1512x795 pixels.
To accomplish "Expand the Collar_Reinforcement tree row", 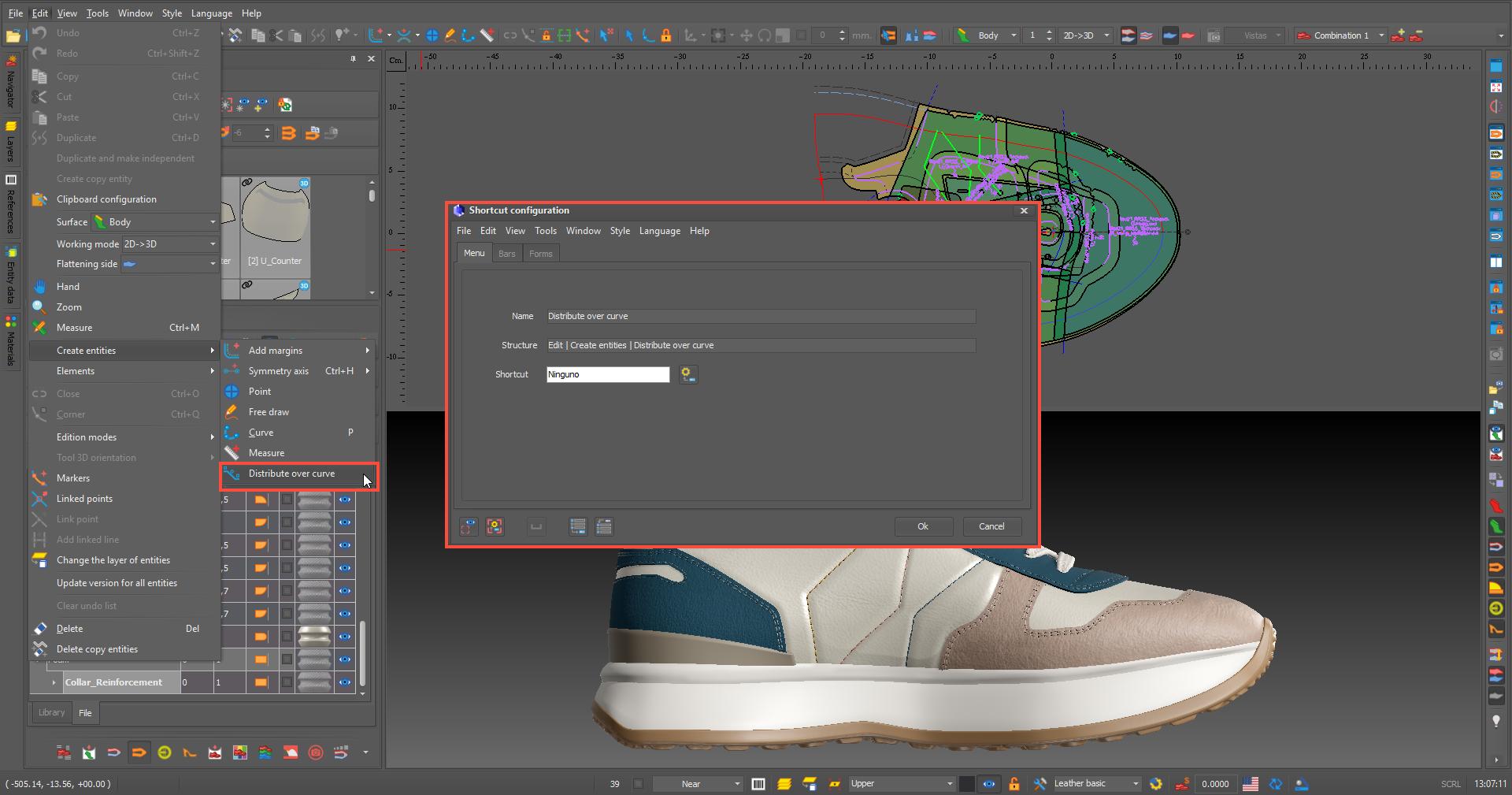I will click(x=54, y=682).
